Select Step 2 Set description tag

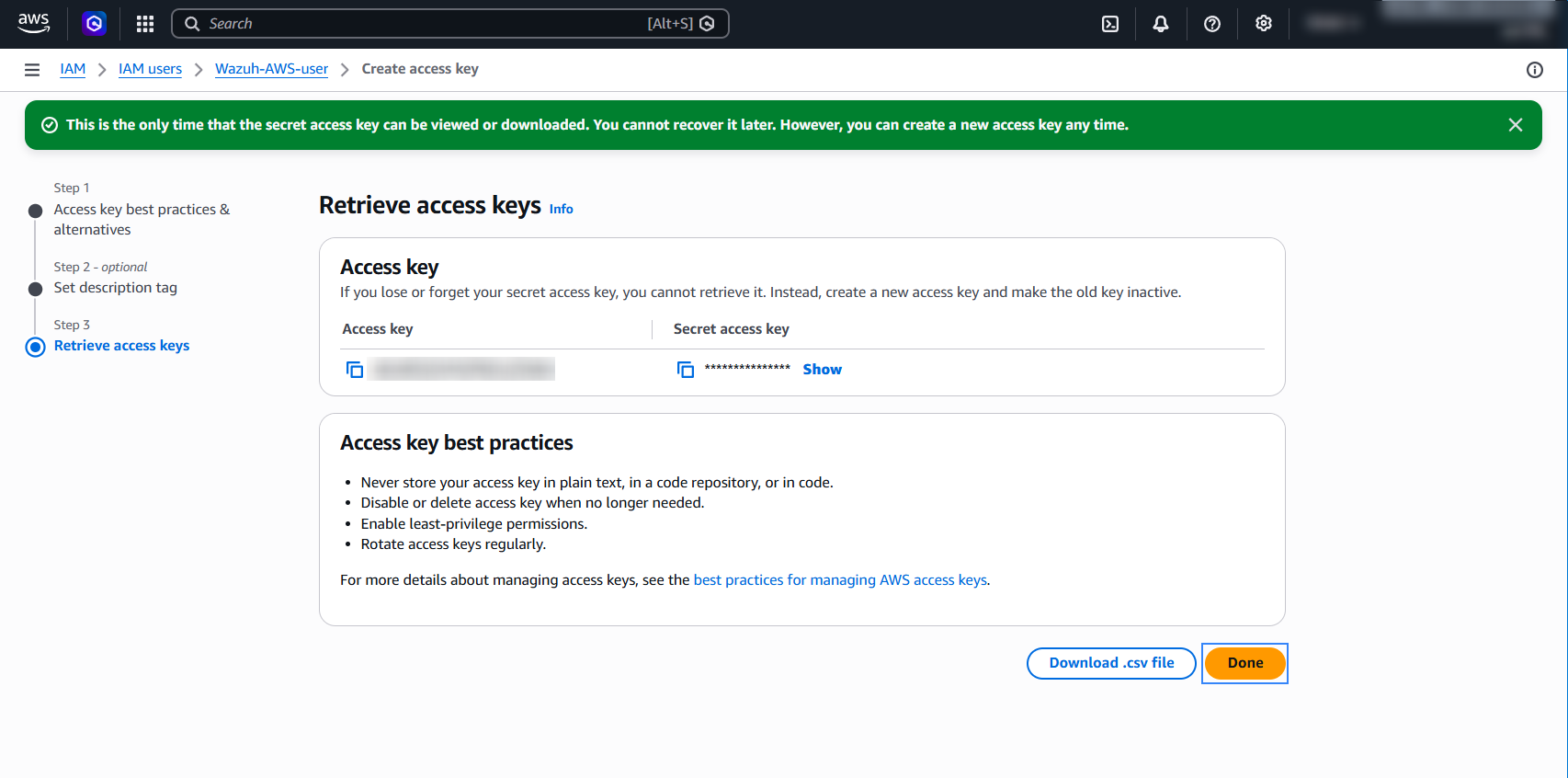[115, 288]
